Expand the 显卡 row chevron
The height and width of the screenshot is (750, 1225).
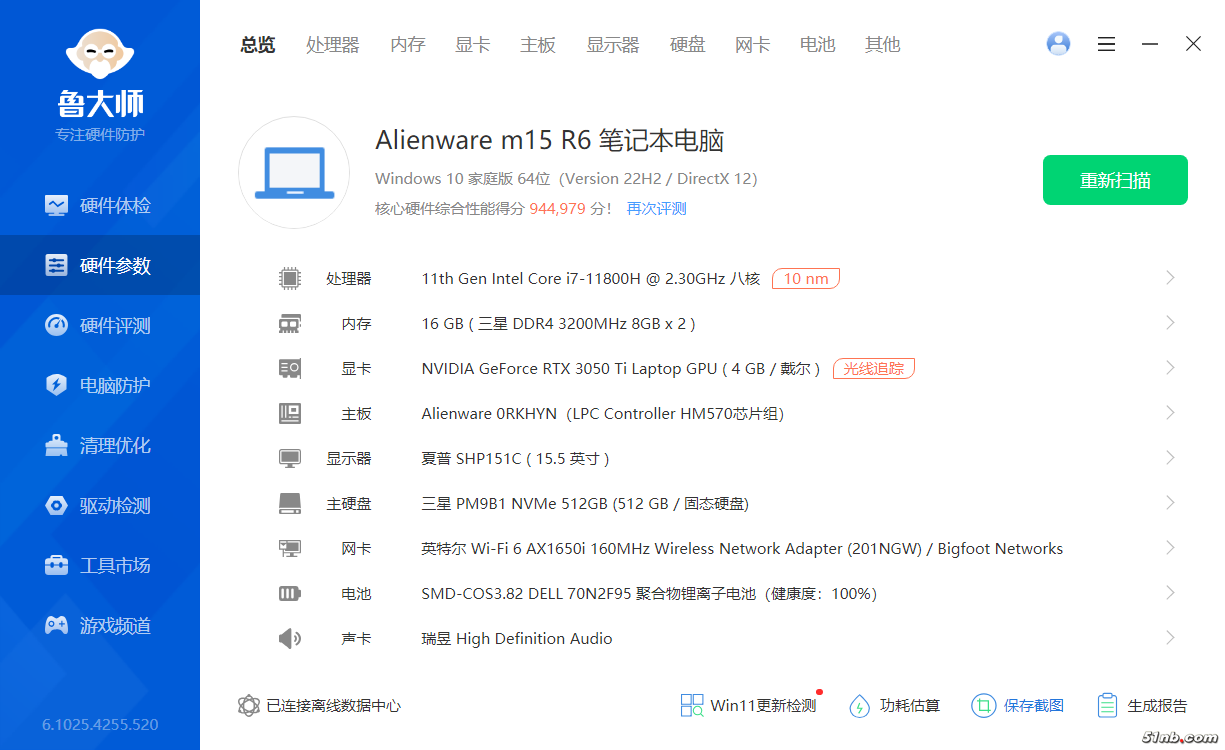(x=1170, y=368)
